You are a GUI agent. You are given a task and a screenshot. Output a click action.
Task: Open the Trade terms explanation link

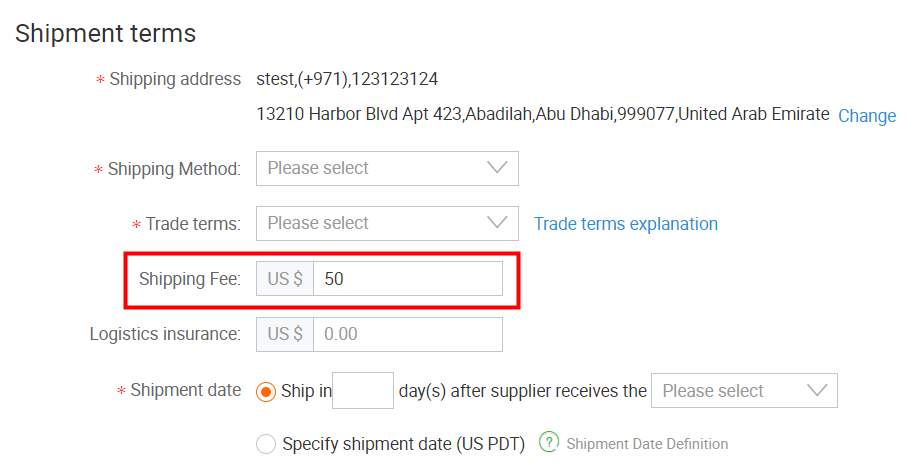click(626, 224)
